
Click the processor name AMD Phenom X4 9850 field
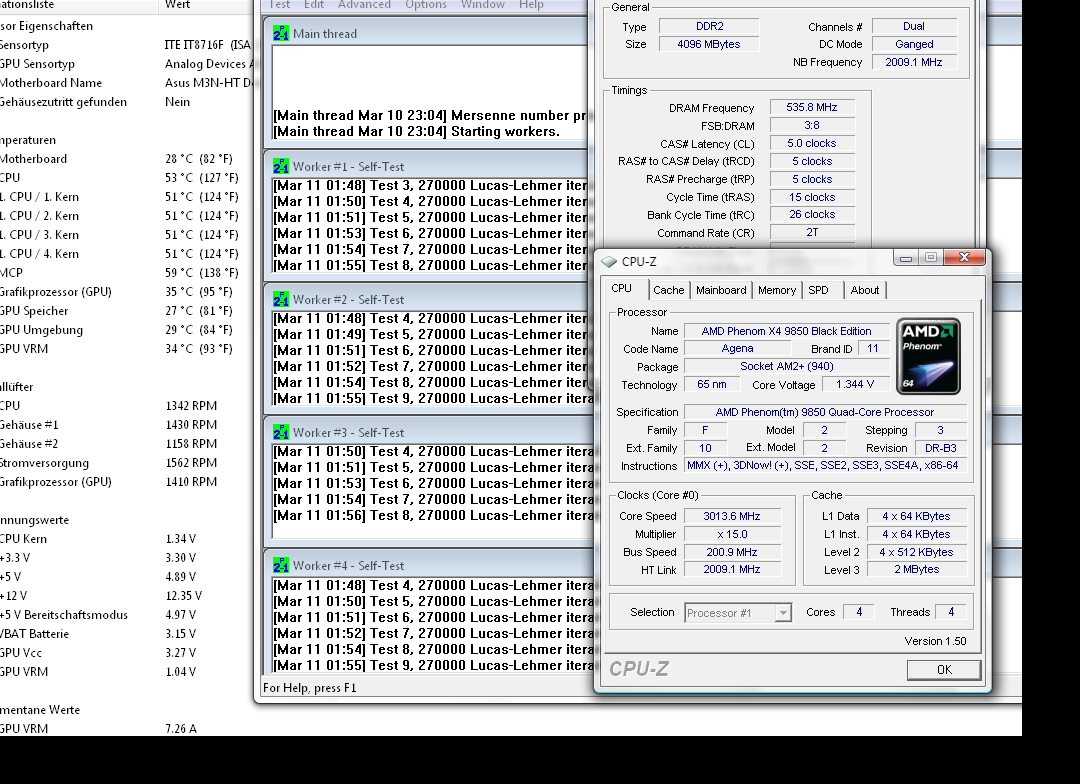(x=786, y=331)
